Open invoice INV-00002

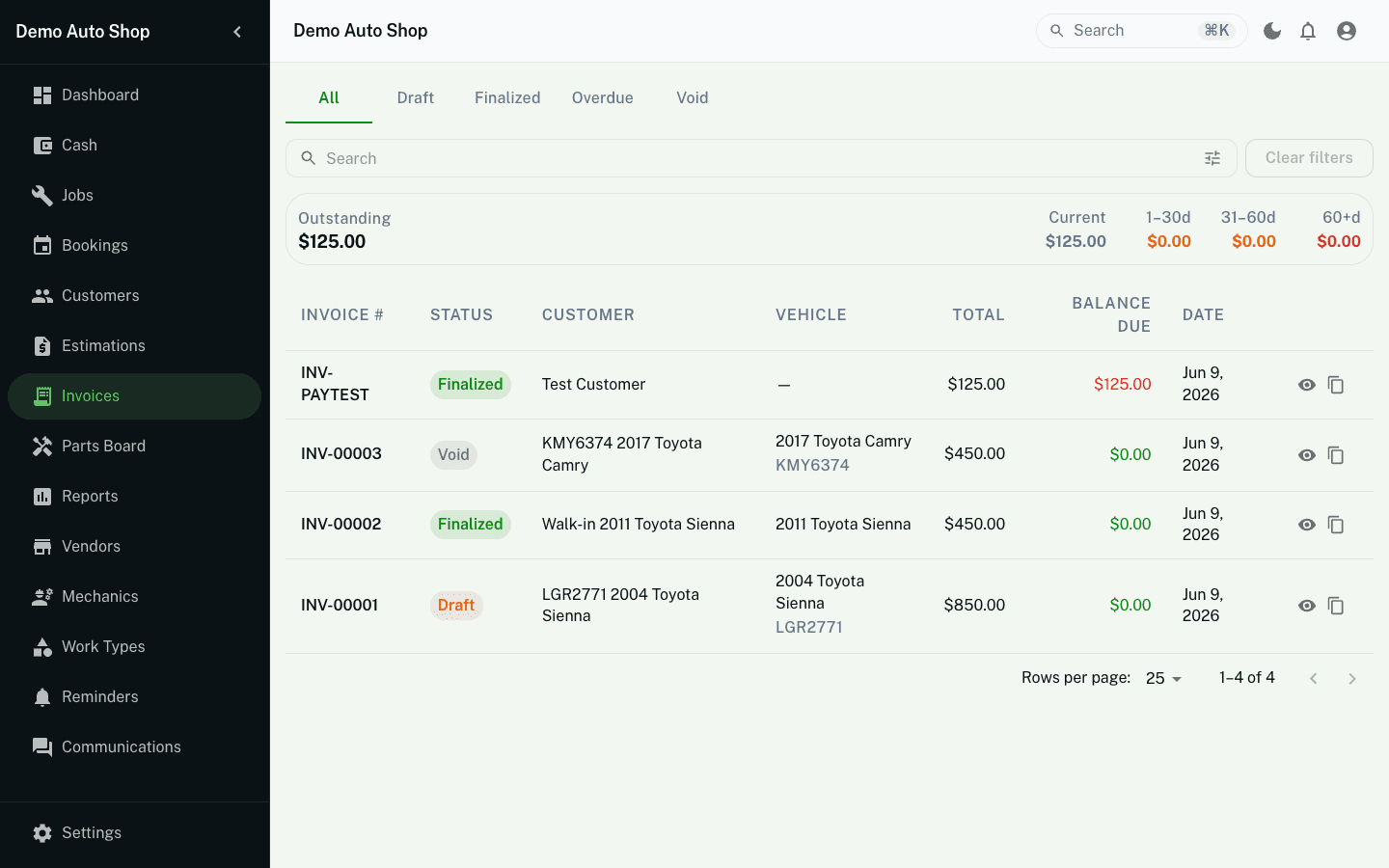(x=341, y=525)
